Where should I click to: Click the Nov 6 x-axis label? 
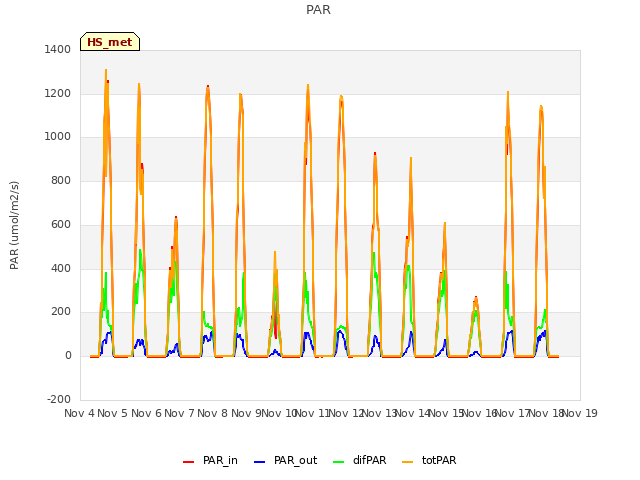coord(146,413)
